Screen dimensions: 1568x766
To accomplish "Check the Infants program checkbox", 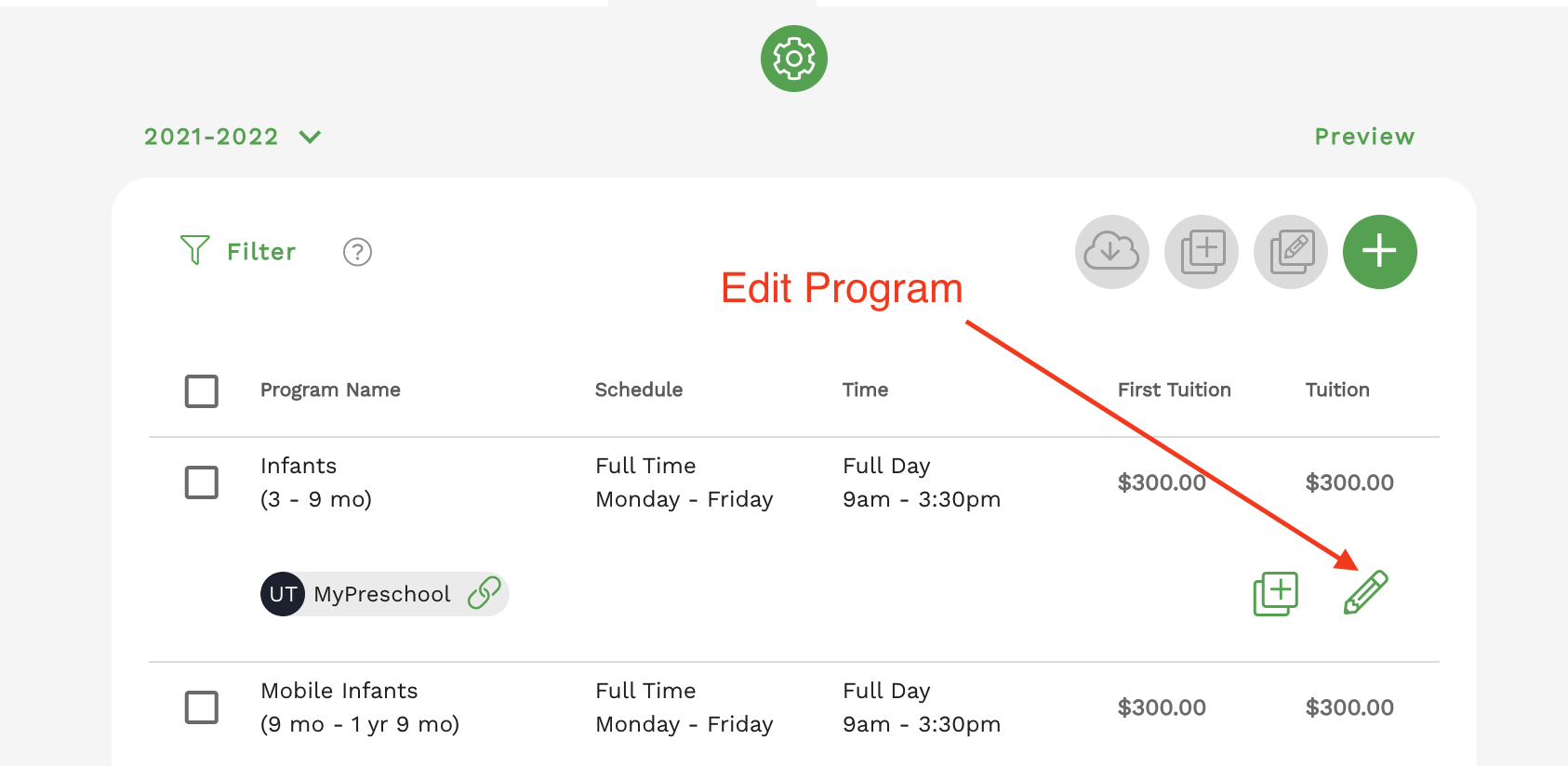I will point(202,482).
